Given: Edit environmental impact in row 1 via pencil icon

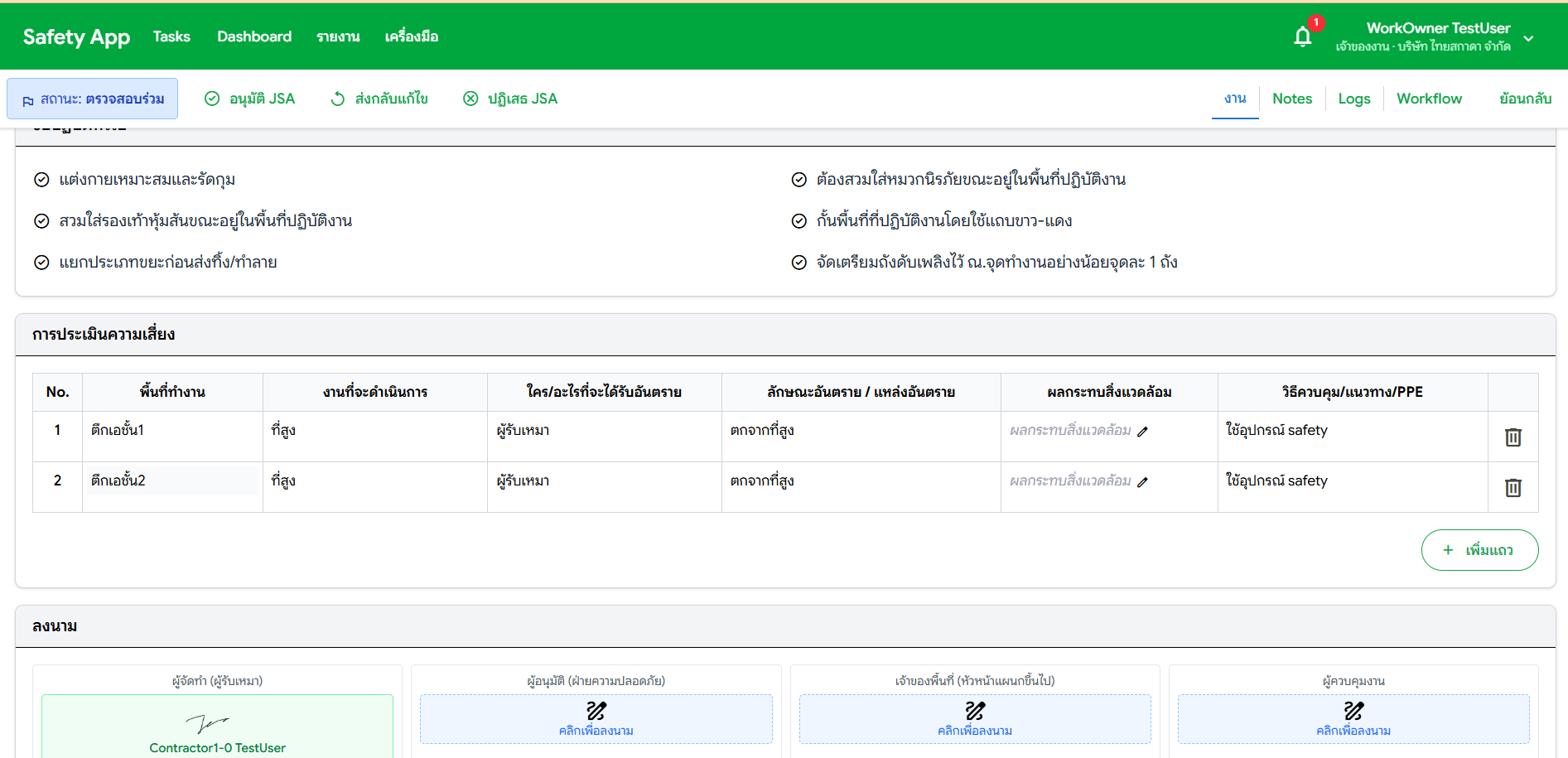Looking at the screenshot, I should (1144, 432).
